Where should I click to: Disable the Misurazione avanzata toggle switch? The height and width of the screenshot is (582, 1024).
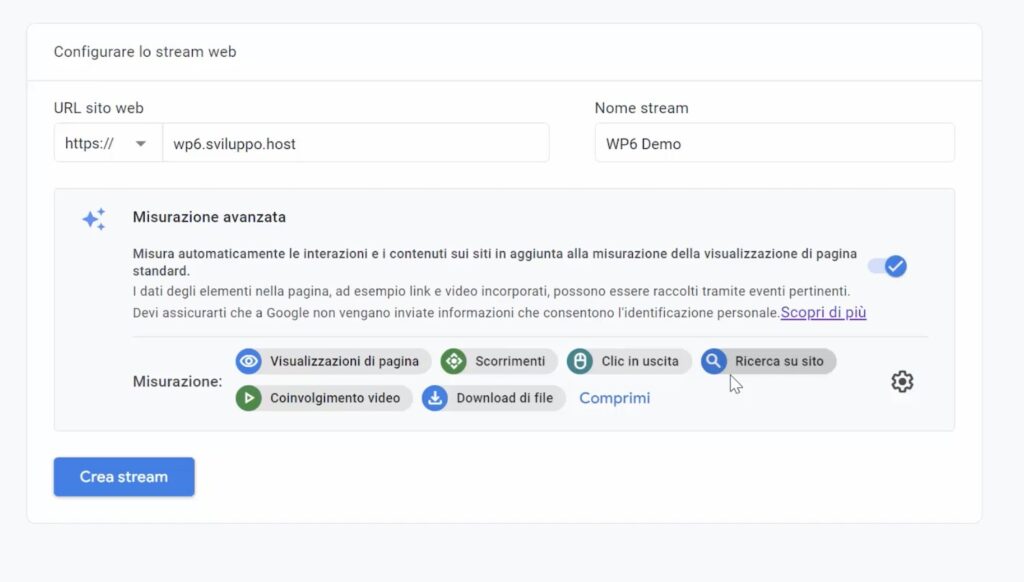point(887,266)
